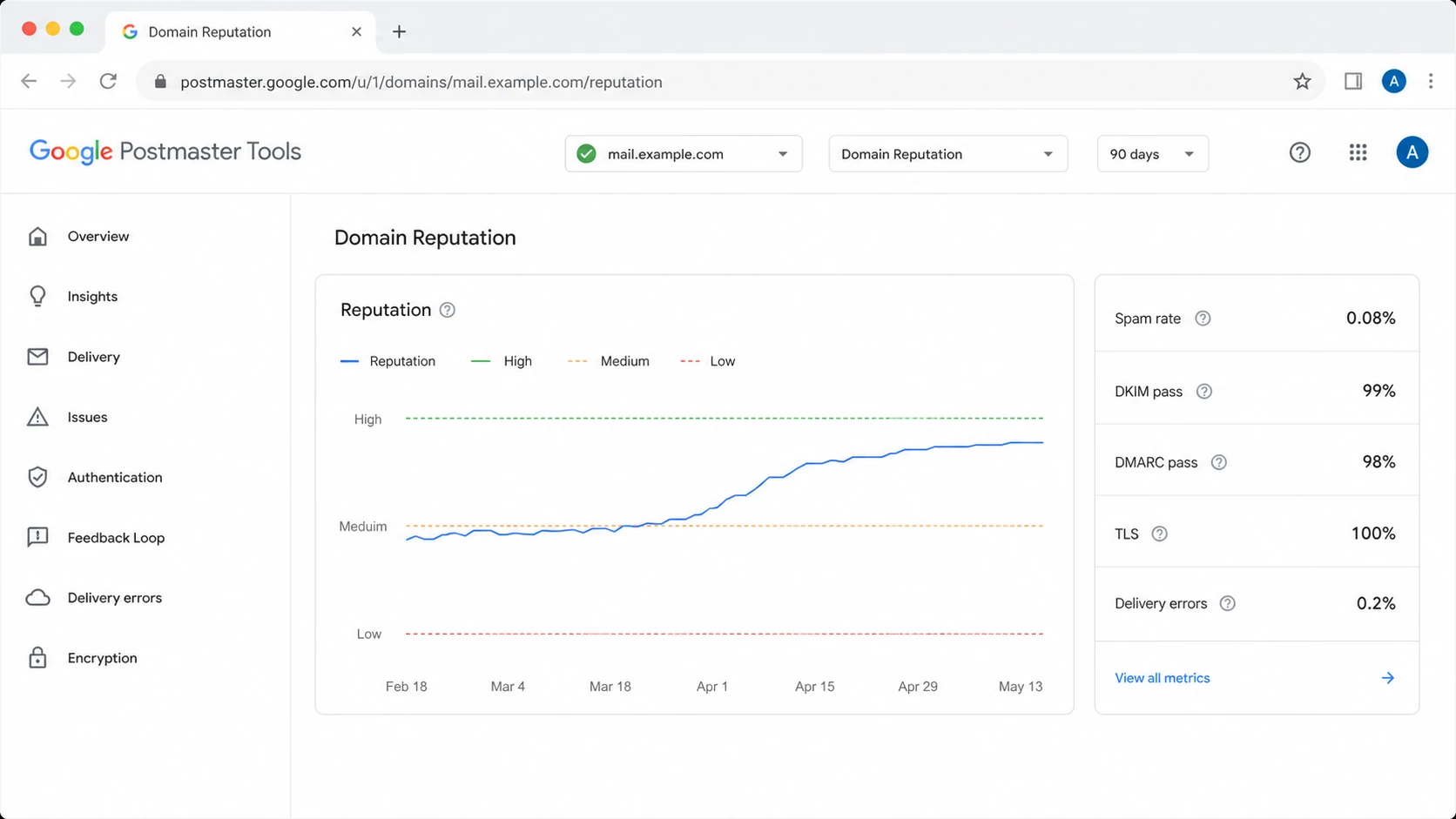Click the 0.08% spam rate value
The height and width of the screenshot is (819, 1456).
(1371, 318)
